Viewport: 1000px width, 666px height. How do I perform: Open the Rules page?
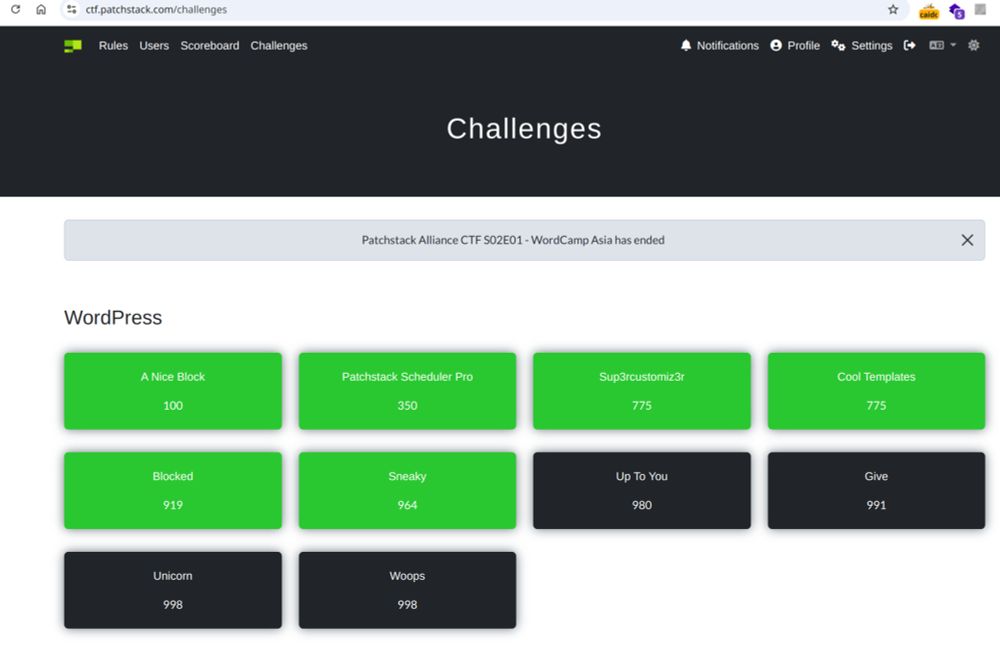pos(114,46)
